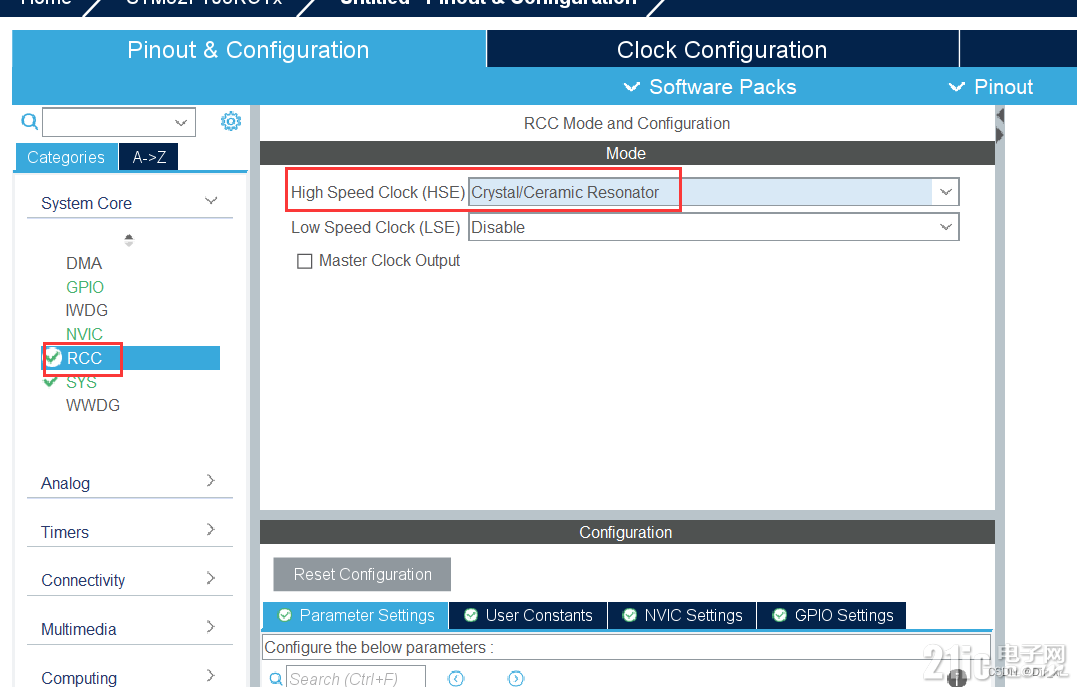Click the green check icon beside RCC
Viewport: 1077px width, 687px height.
click(x=53, y=357)
